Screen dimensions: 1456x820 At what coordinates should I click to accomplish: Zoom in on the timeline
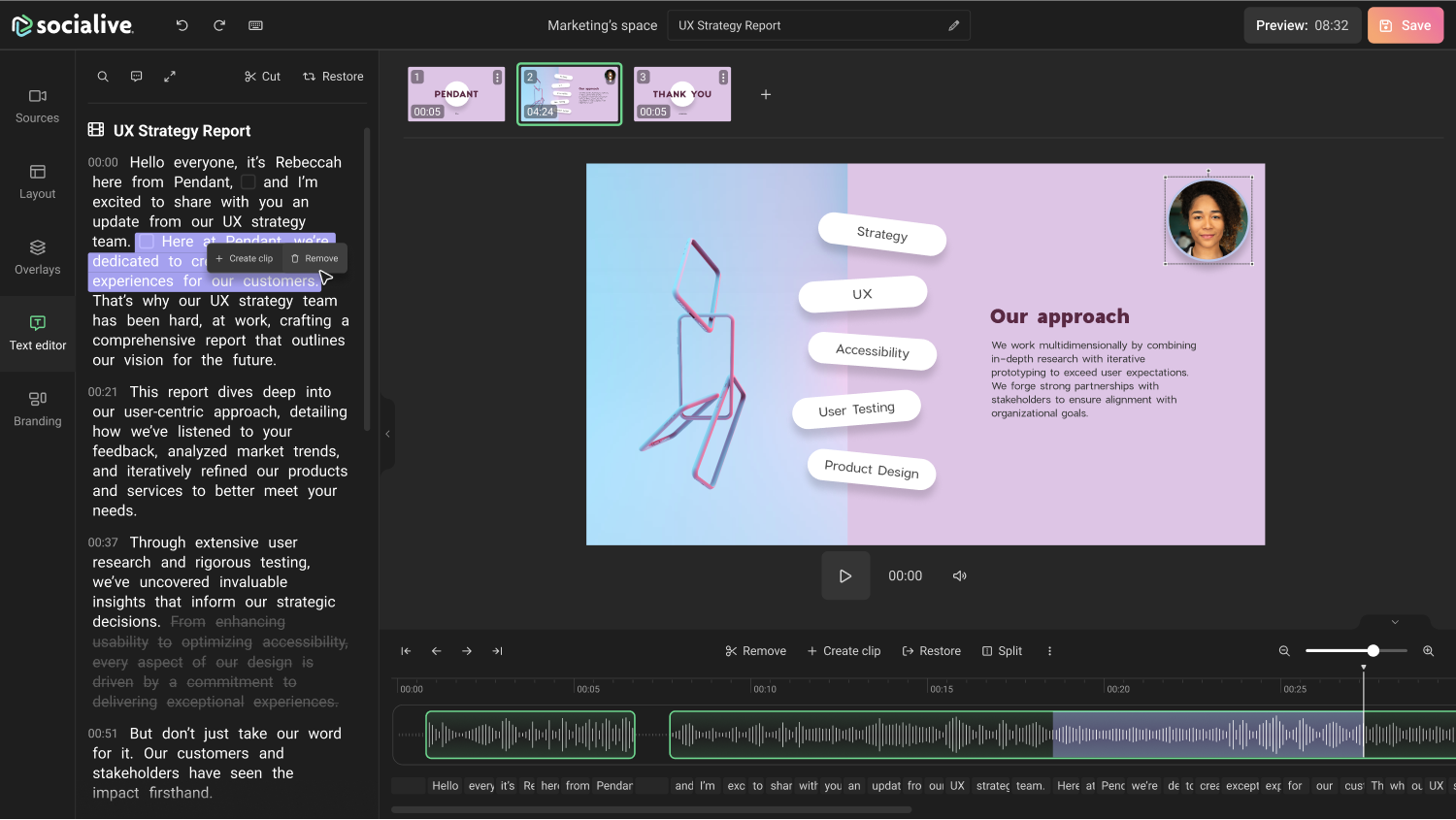[x=1428, y=651]
